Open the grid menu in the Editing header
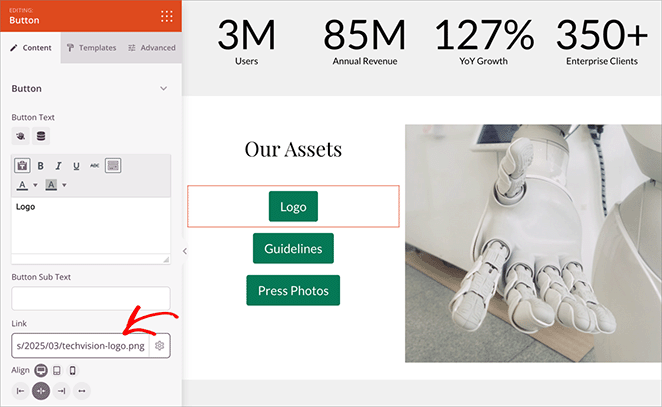Screen dimensions: 662x407 coord(166,16)
